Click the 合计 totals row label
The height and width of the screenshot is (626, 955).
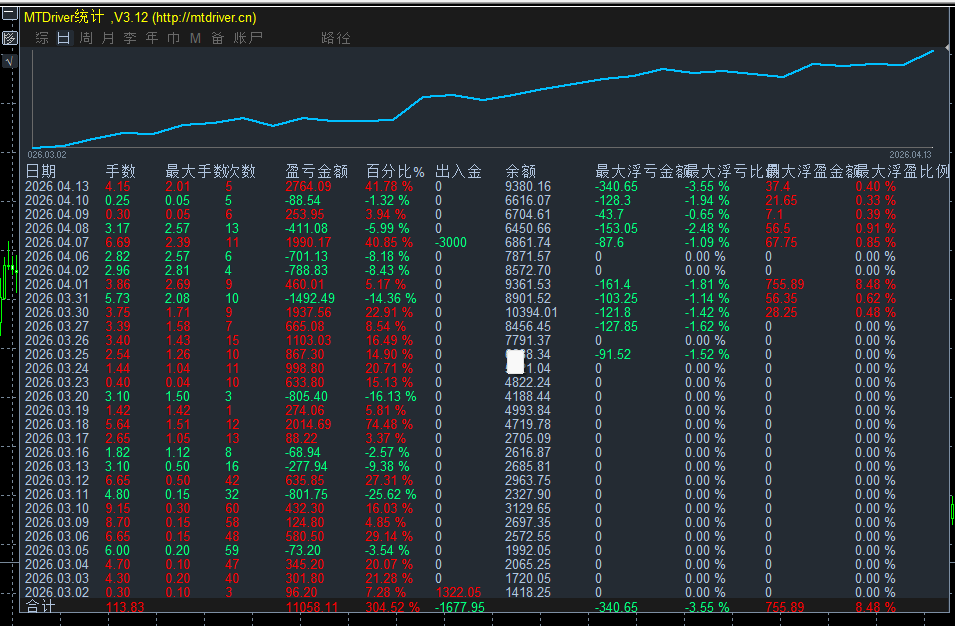tap(40, 607)
